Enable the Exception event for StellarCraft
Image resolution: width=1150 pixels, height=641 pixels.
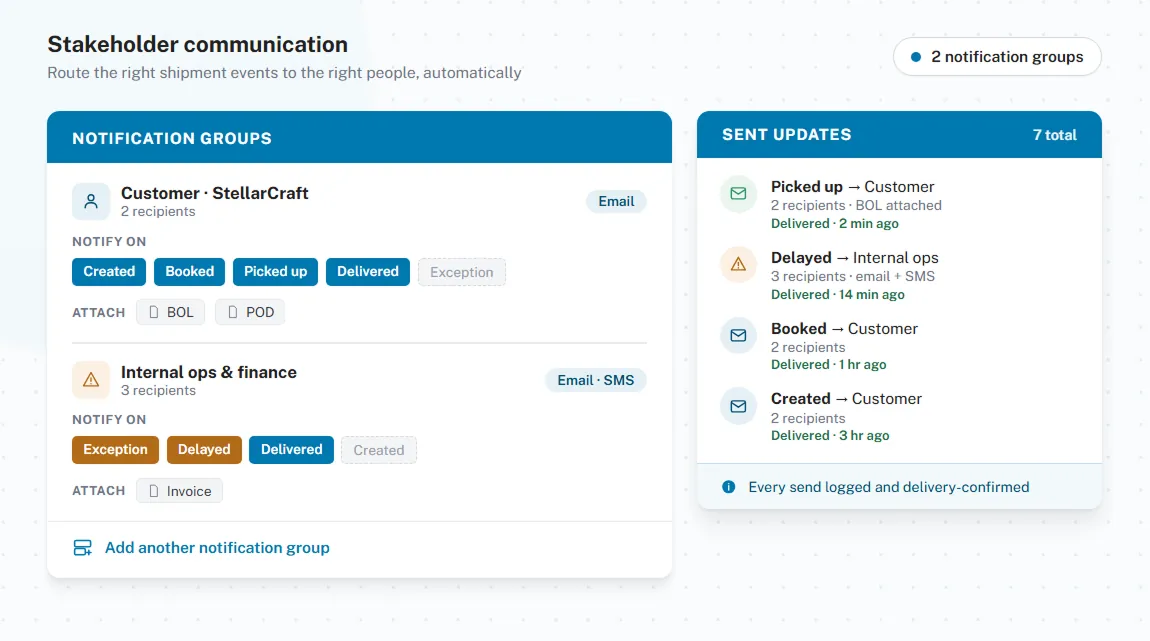point(461,272)
